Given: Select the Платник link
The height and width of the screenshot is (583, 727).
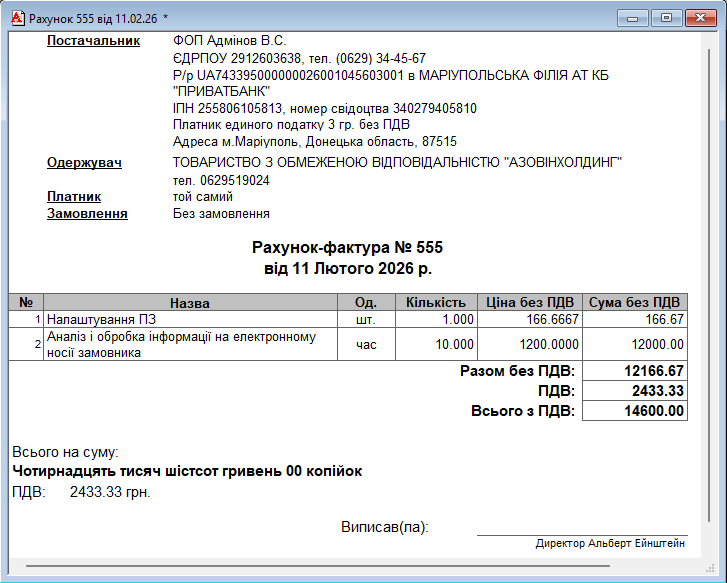Looking at the screenshot, I should (75, 197).
